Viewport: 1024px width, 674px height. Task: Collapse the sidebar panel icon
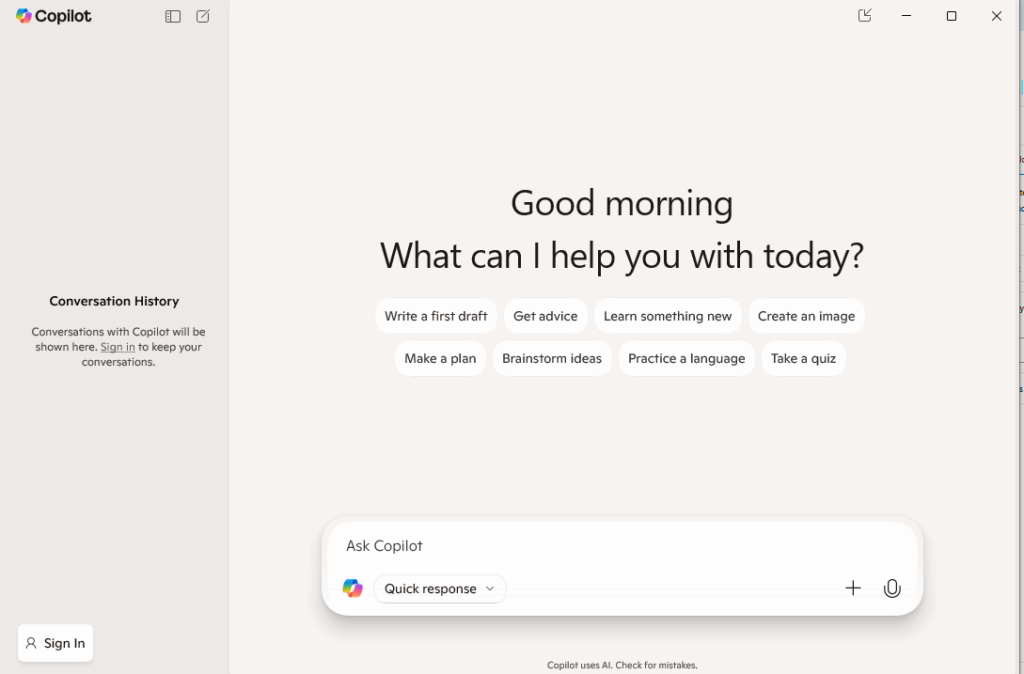[x=173, y=16]
